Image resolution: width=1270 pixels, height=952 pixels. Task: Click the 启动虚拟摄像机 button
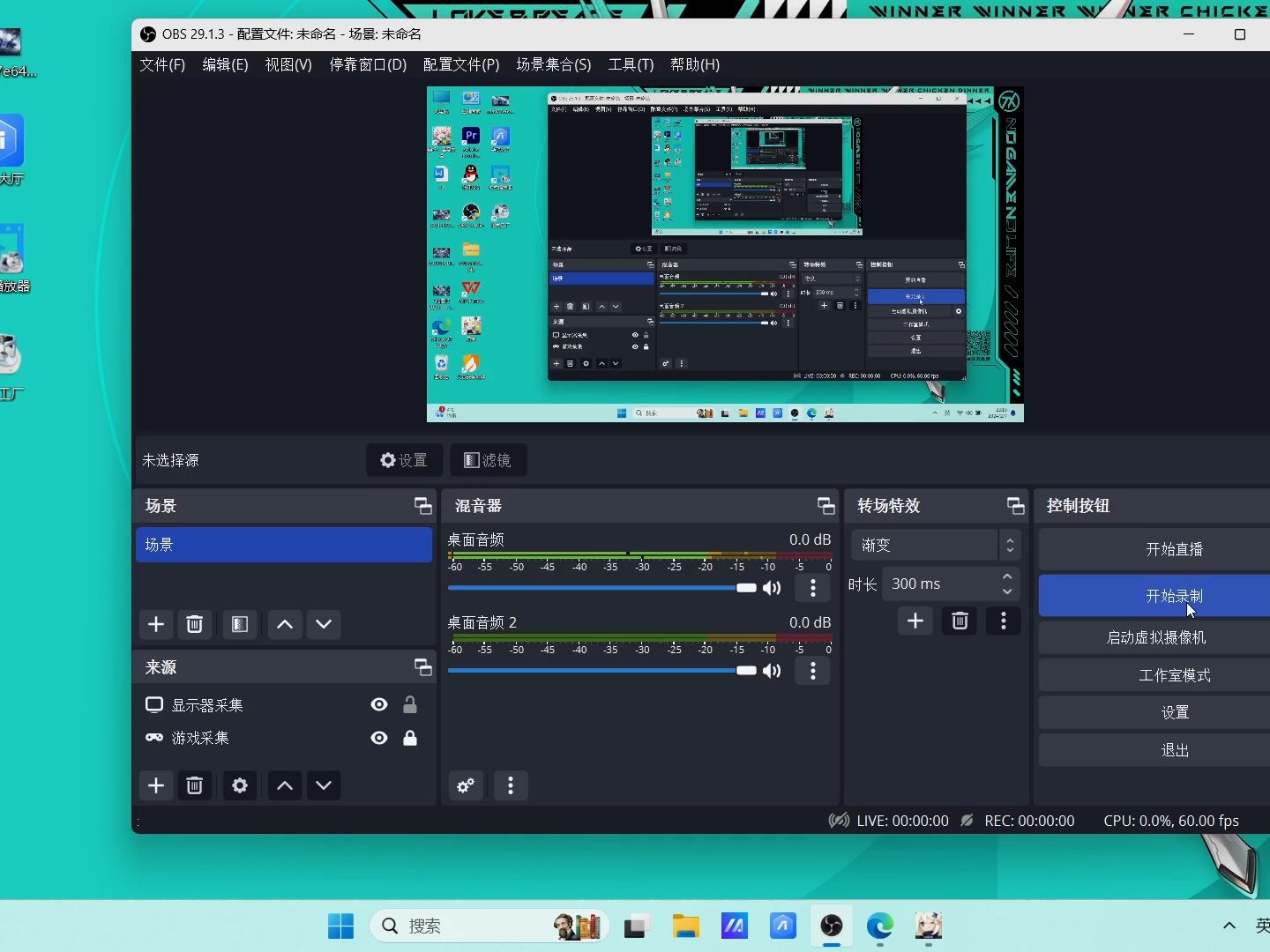[1154, 637]
